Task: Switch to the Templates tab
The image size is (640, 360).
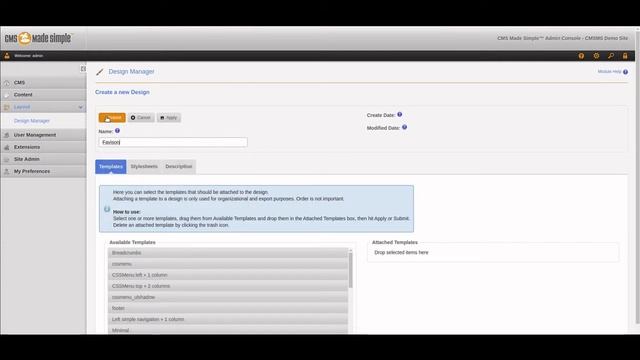Action: [111, 167]
